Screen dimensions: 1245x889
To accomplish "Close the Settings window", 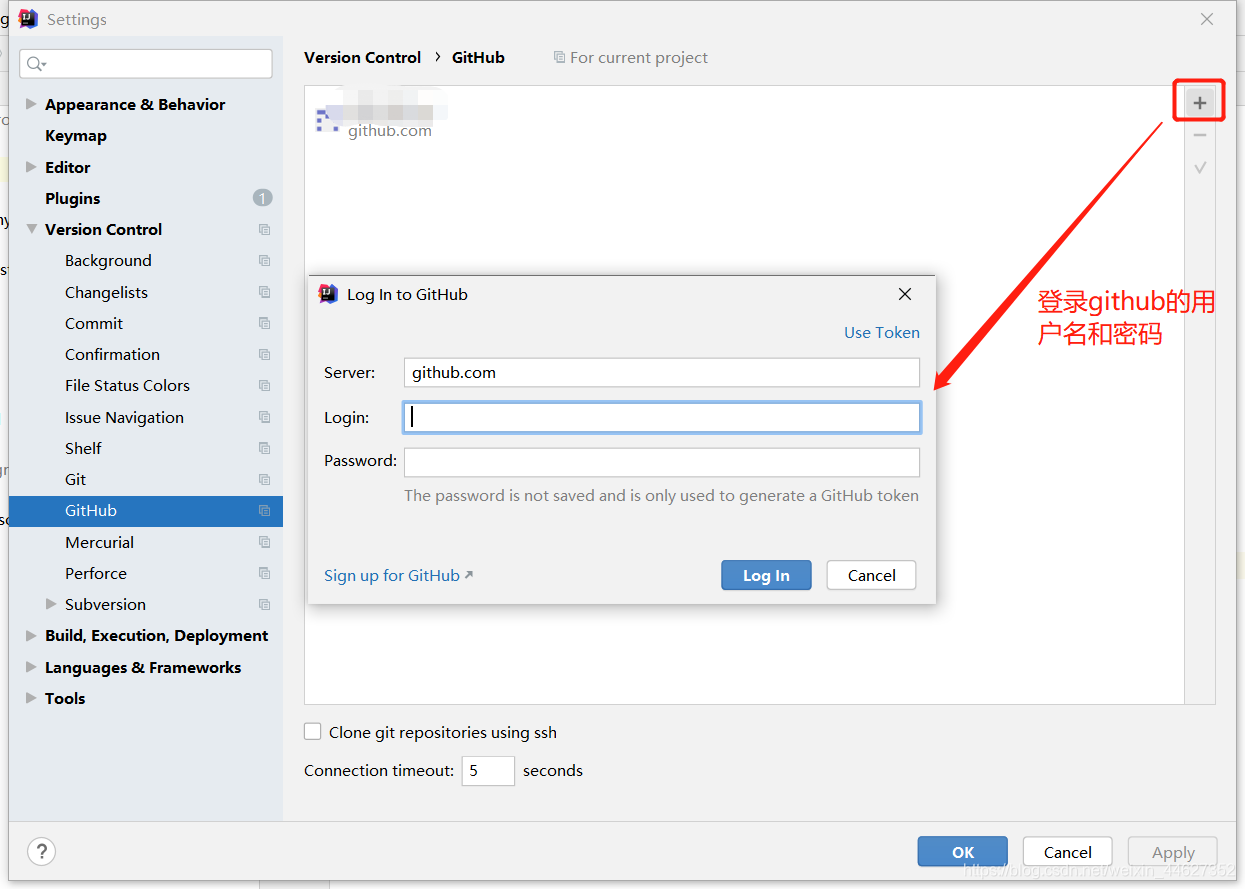I will (1207, 19).
